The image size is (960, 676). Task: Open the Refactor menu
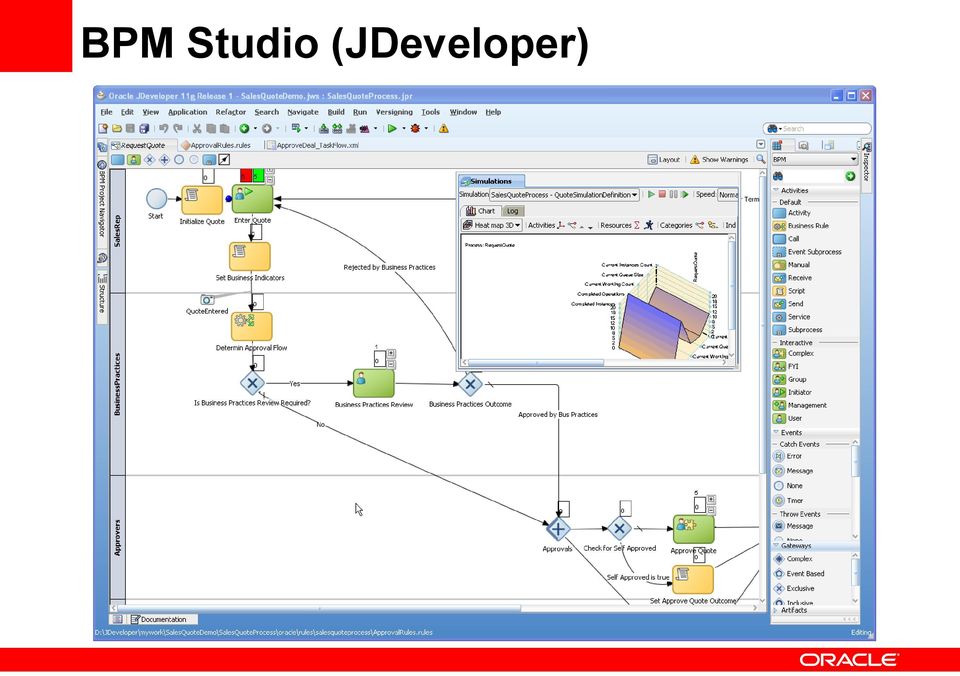(230, 112)
